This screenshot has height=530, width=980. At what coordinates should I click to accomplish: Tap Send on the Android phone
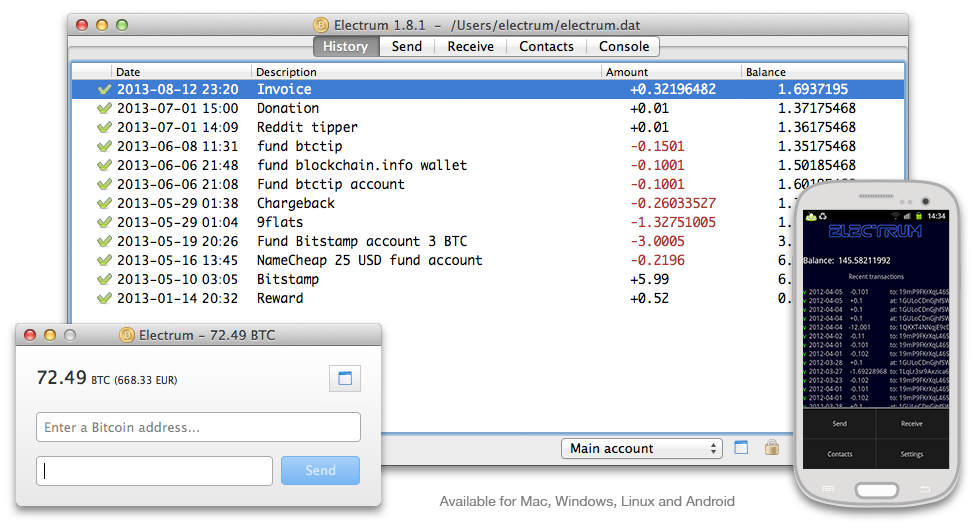click(x=839, y=424)
